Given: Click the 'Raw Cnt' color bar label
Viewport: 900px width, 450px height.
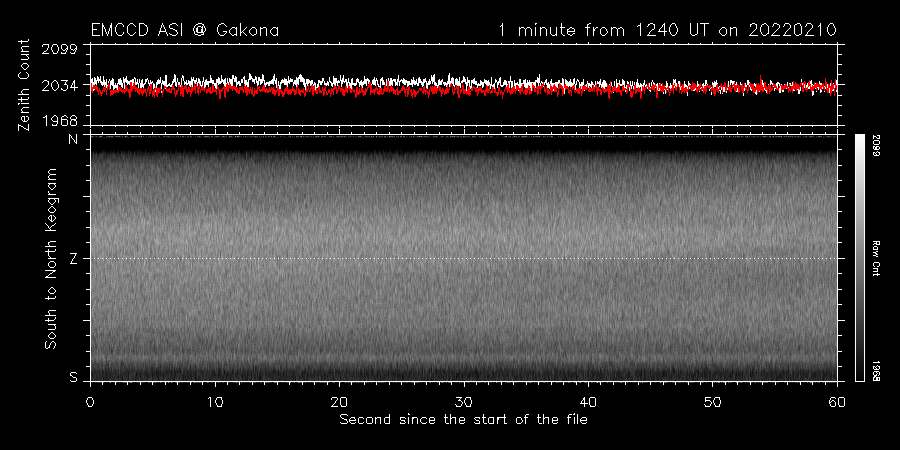Looking at the screenshot, I should coord(876,258).
